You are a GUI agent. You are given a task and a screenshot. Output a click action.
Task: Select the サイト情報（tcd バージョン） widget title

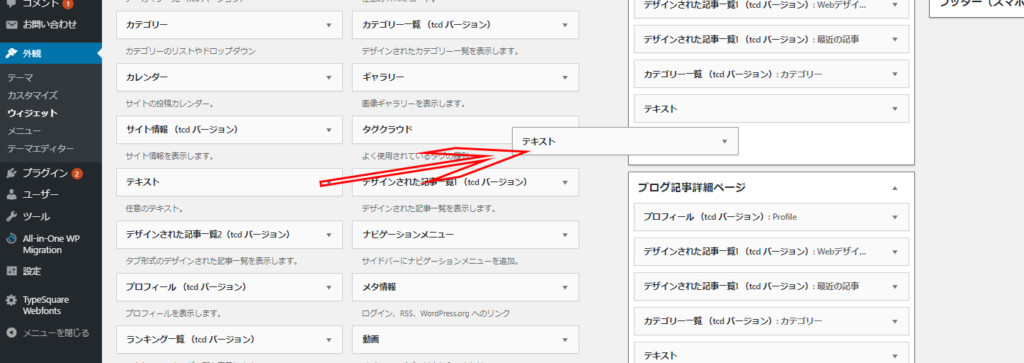tap(182, 129)
